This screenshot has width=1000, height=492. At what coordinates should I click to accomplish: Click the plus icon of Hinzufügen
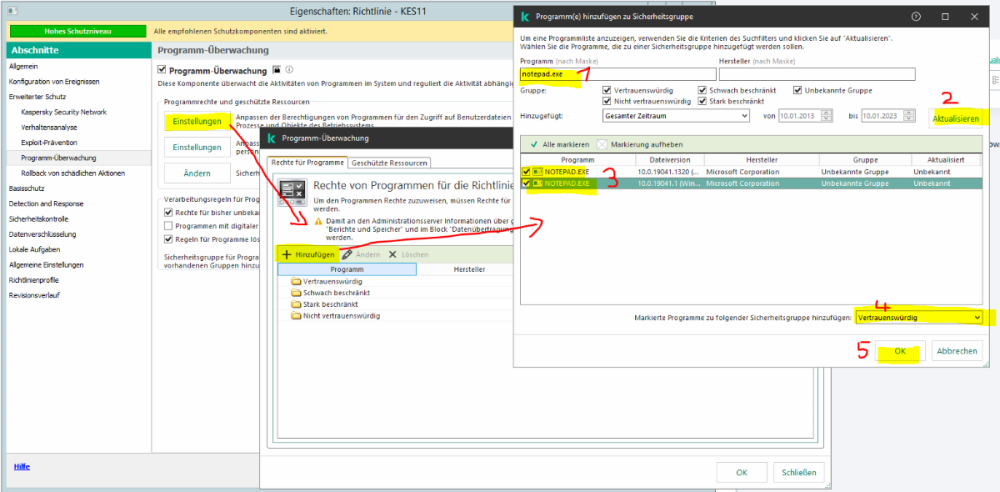click(x=286, y=254)
